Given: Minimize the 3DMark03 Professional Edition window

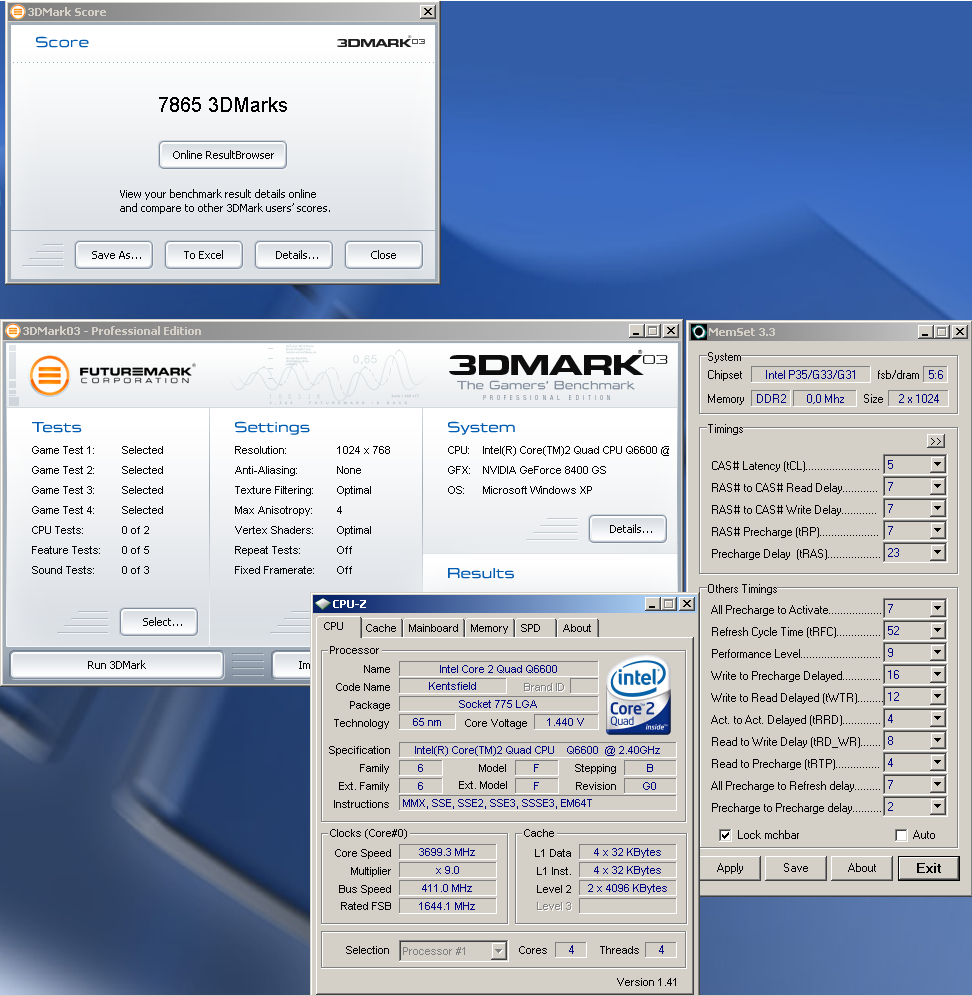Looking at the screenshot, I should 636,331.
